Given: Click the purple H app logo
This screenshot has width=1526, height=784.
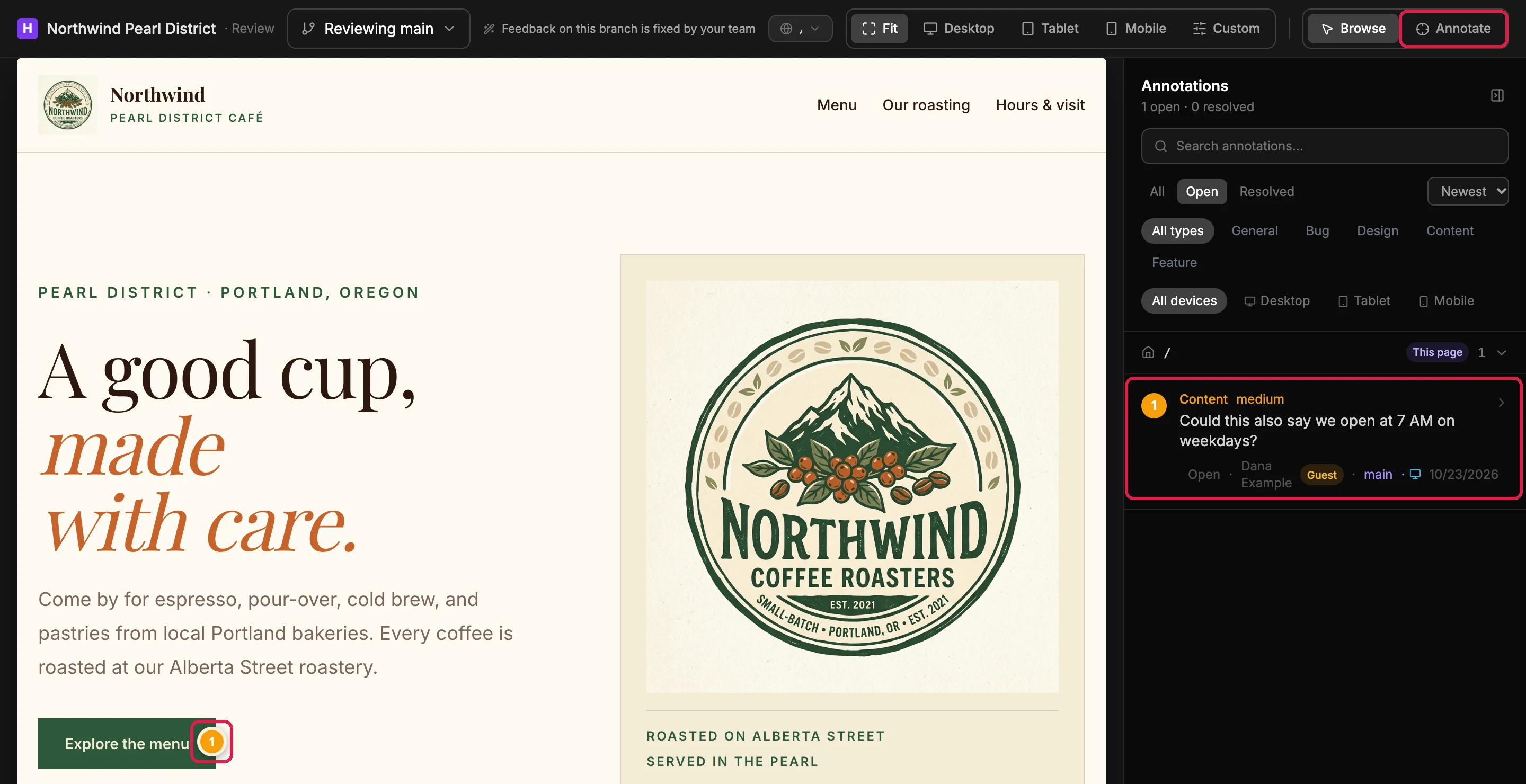Looking at the screenshot, I should click(27, 29).
